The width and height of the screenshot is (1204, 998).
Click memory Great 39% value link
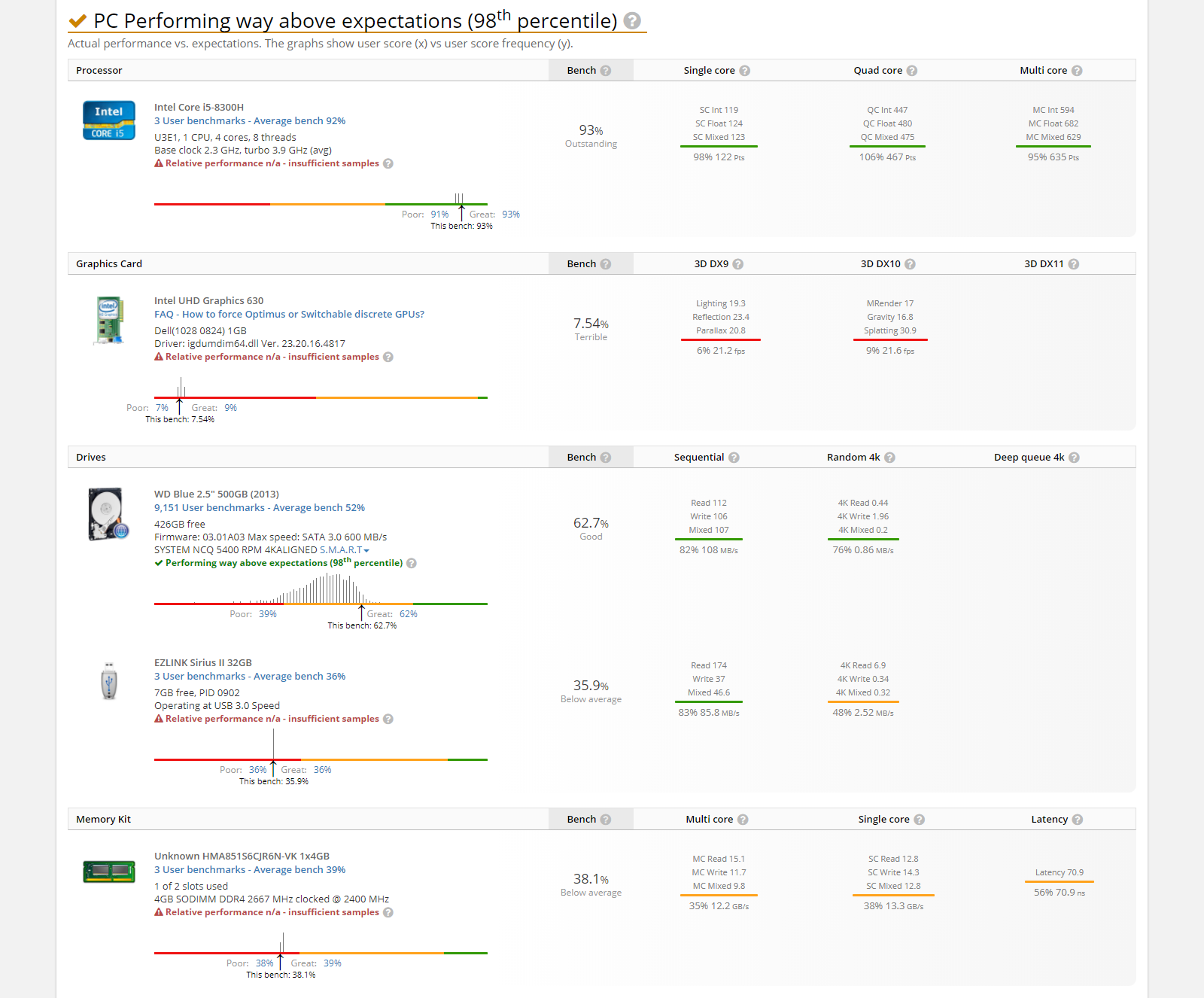point(333,963)
